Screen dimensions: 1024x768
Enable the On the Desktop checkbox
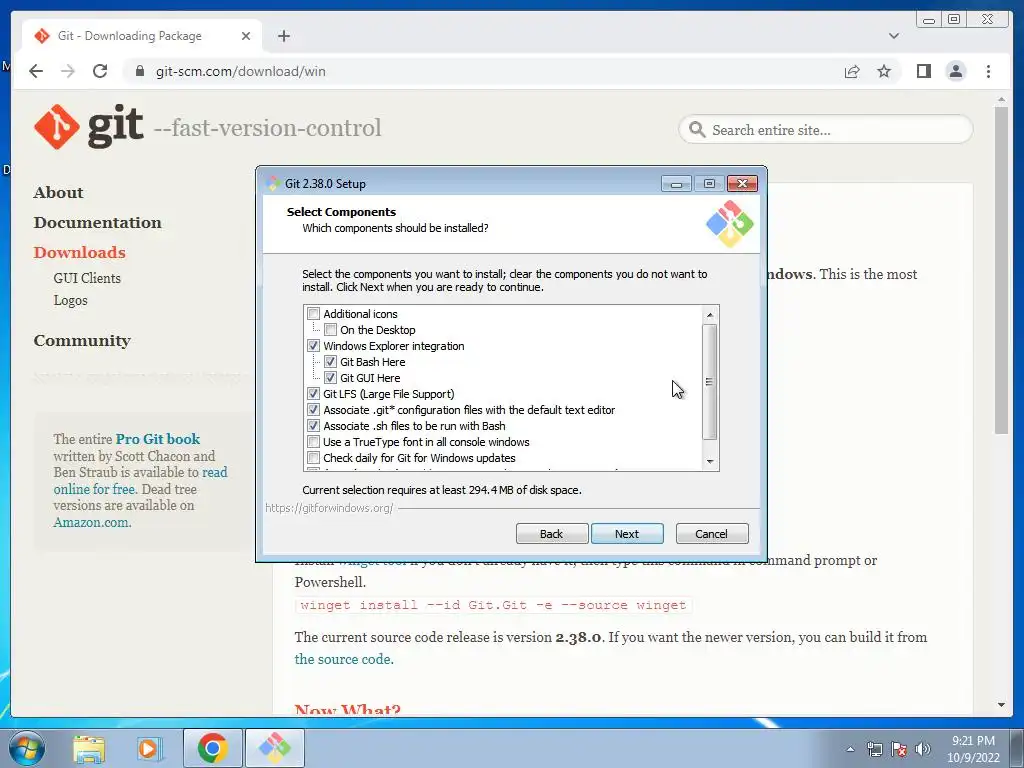click(x=330, y=330)
